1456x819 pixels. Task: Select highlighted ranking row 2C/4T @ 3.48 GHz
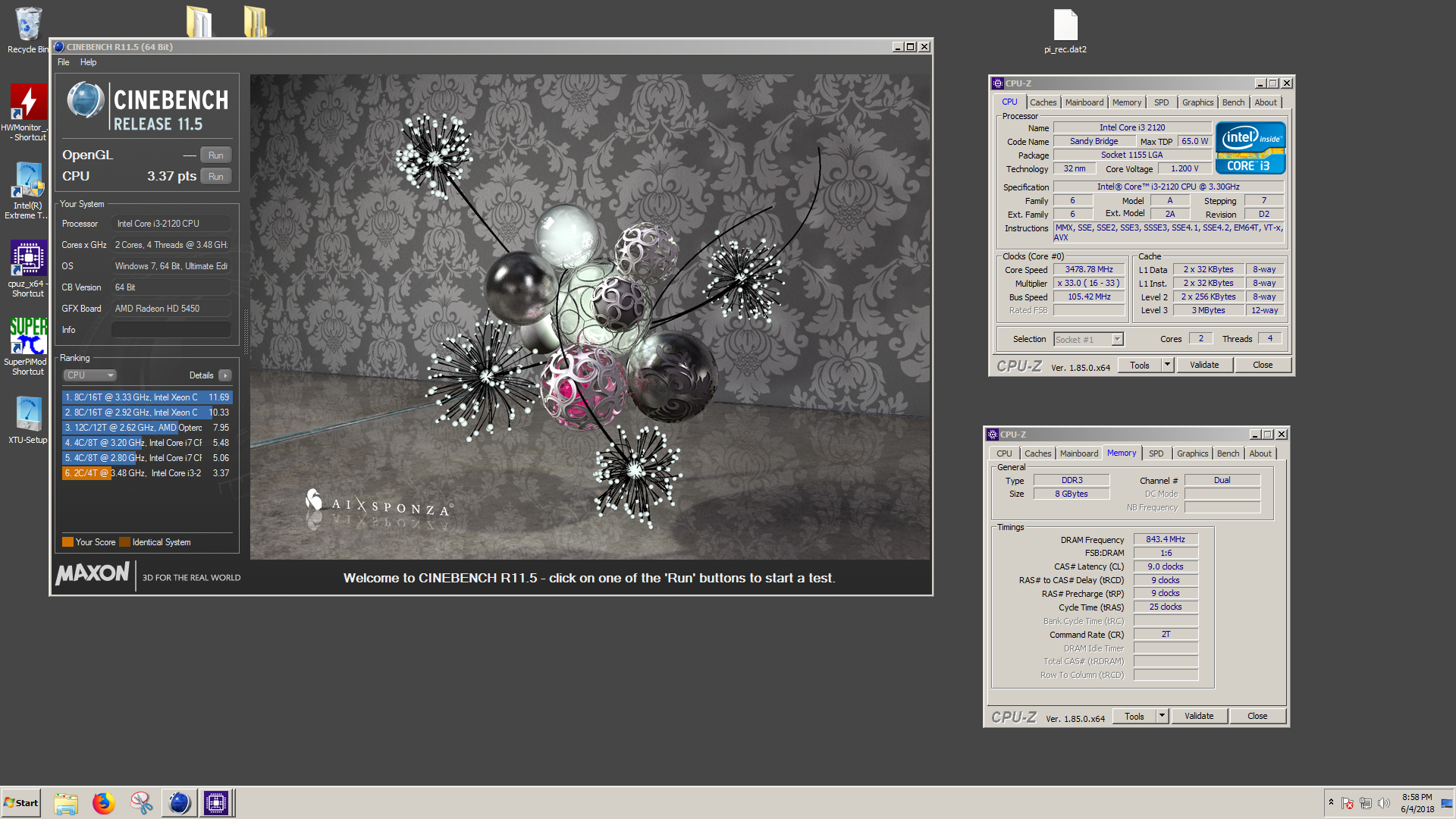(147, 473)
